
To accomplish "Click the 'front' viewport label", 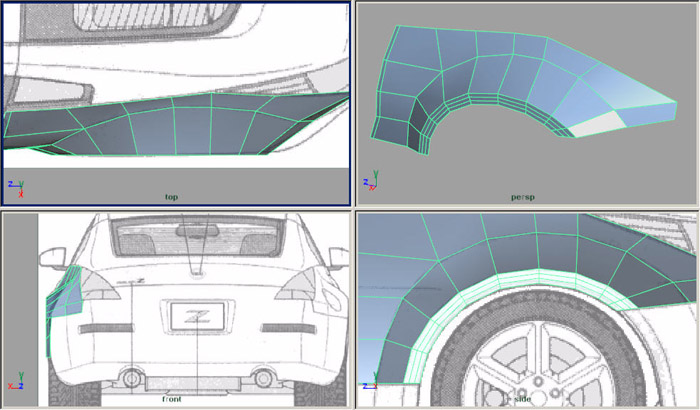I will point(171,398).
